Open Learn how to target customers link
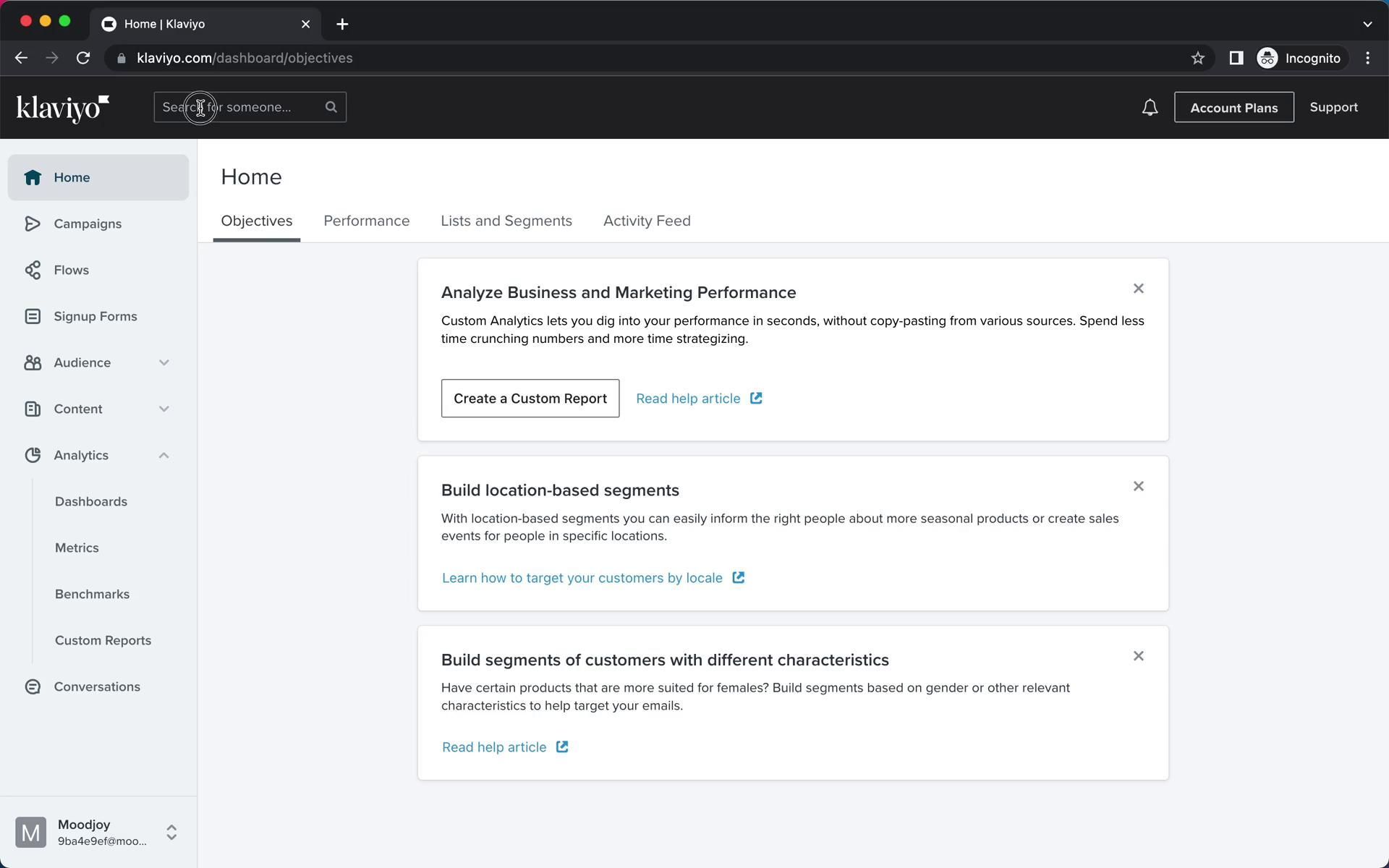The height and width of the screenshot is (868, 1389). click(x=582, y=578)
